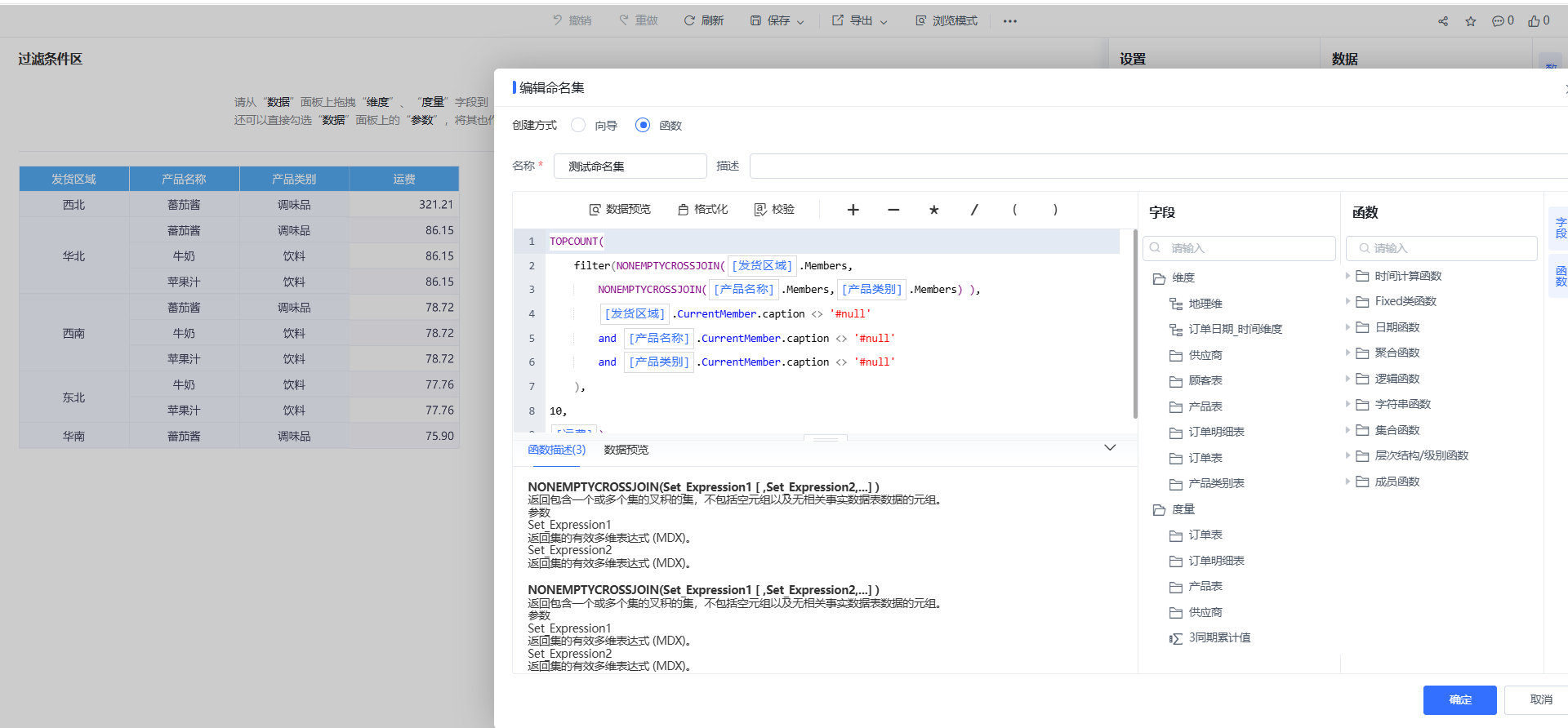Insert the multiply star operator
This screenshot has height=728, width=1568.
[934, 210]
